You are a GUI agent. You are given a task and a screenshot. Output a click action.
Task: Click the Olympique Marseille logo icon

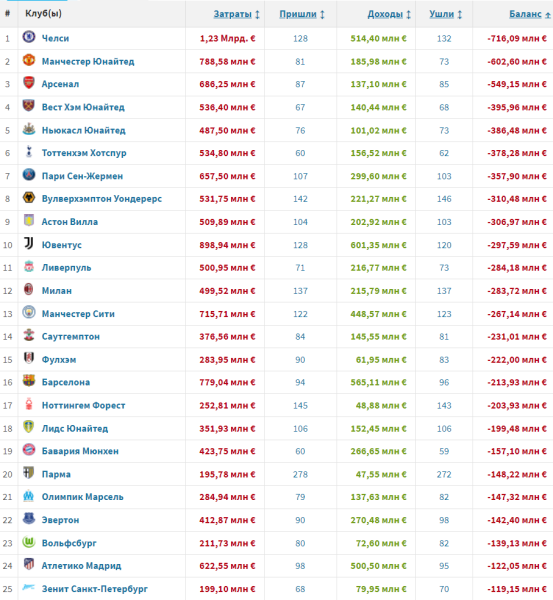[x=29, y=496]
